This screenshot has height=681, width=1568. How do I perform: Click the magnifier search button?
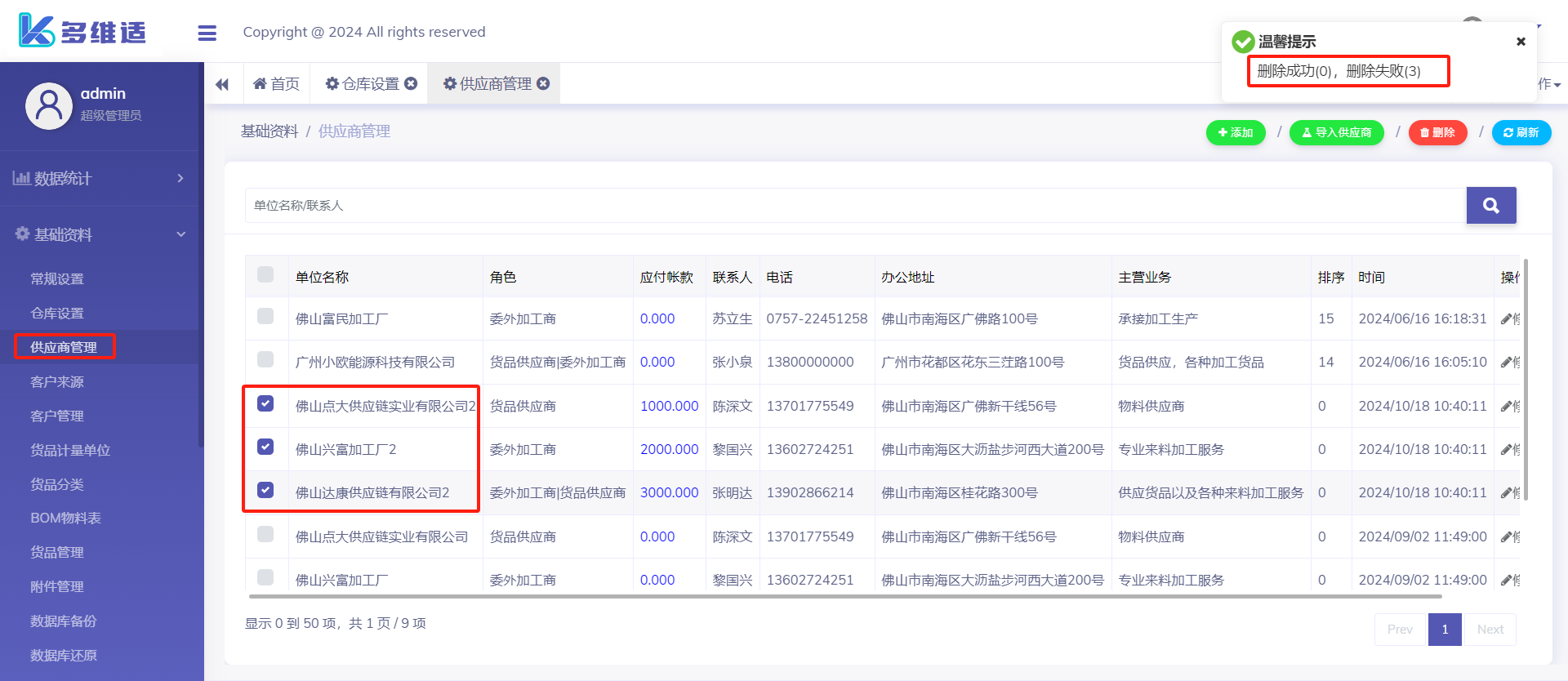[1490, 205]
